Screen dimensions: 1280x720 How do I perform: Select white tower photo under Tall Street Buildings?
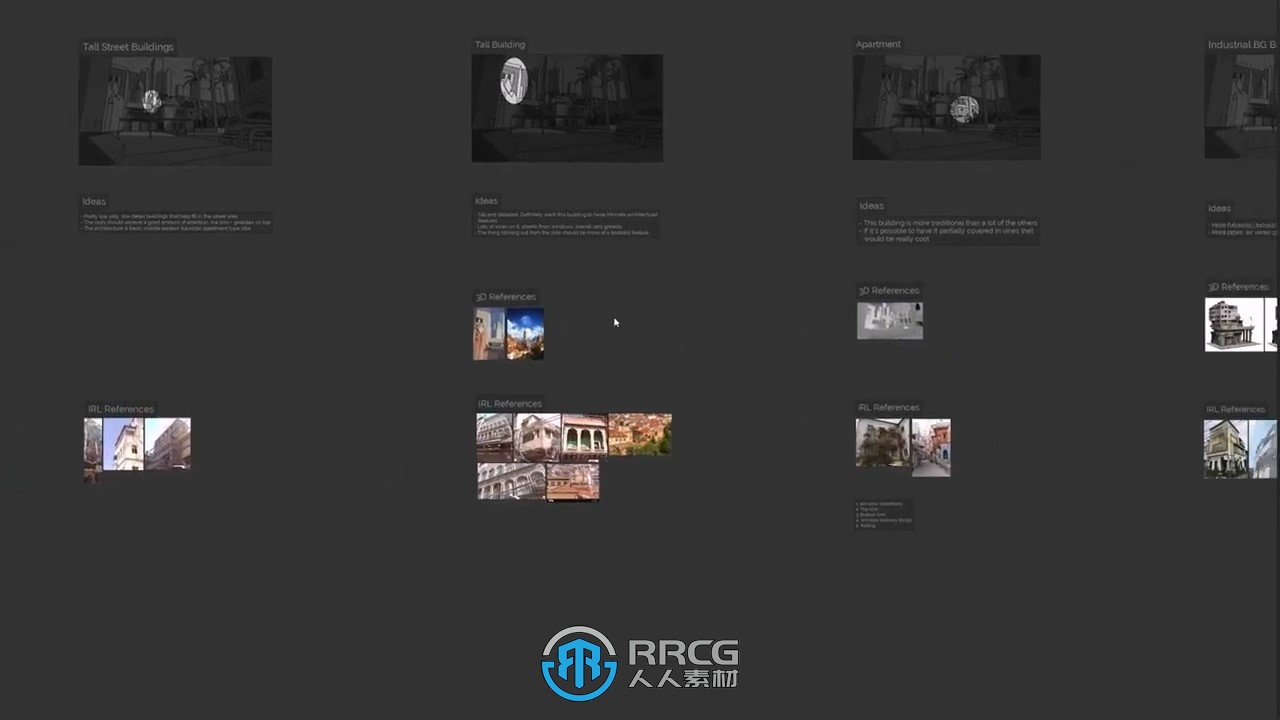[x=123, y=444]
